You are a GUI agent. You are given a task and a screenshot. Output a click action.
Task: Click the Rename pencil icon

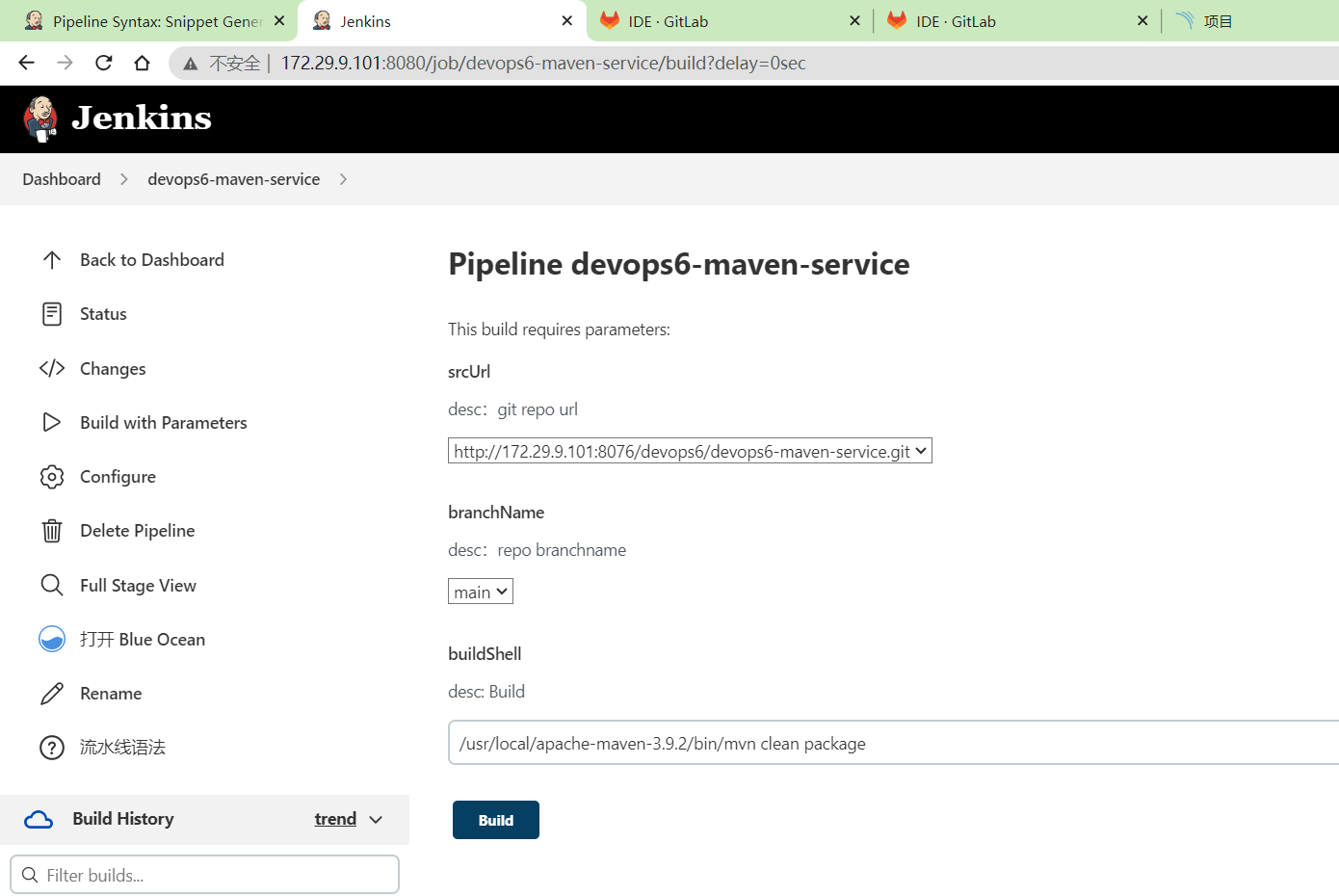[52, 694]
